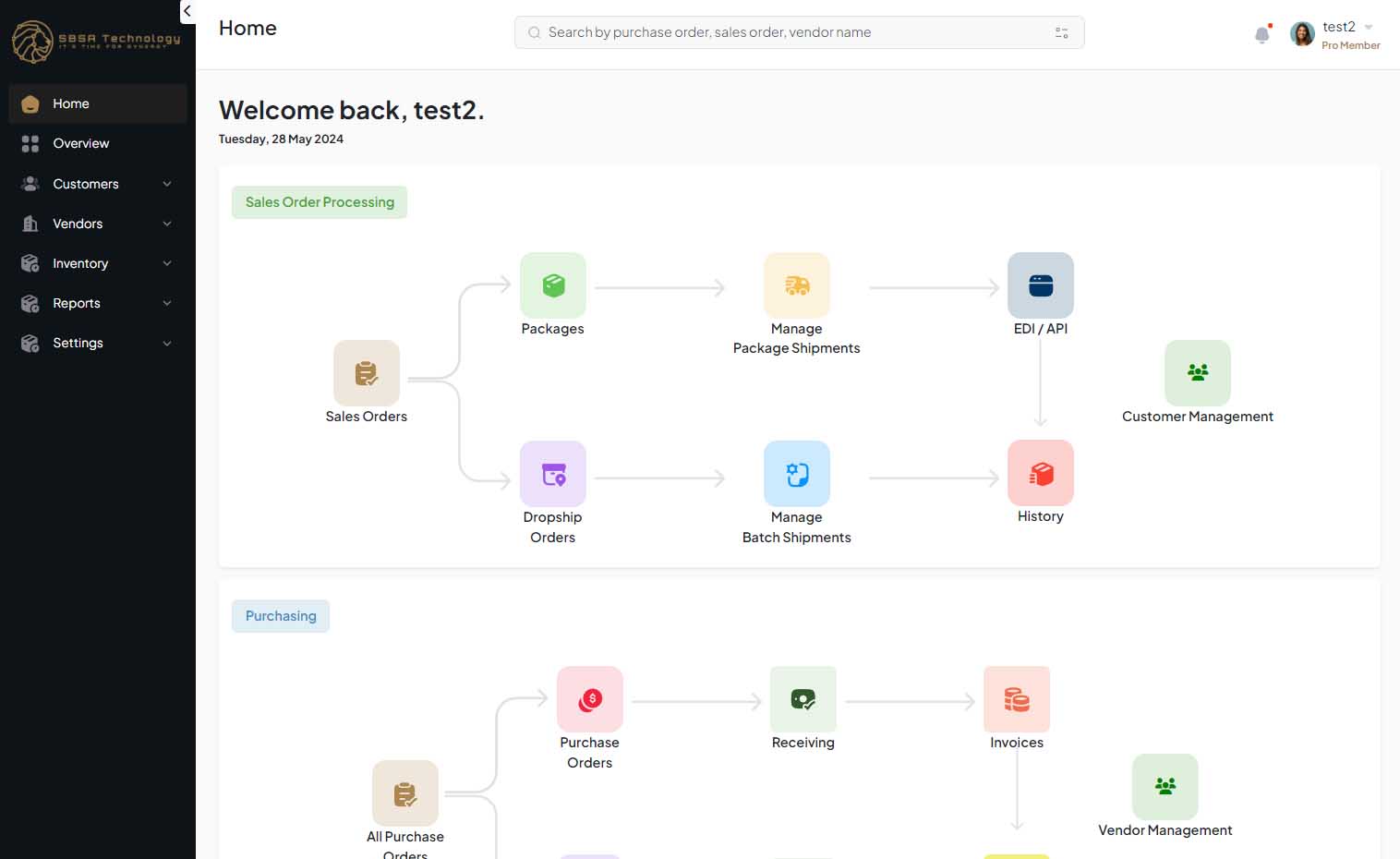The height and width of the screenshot is (859, 1400).
Task: Click the Invoices text label
Action: 1017,743
